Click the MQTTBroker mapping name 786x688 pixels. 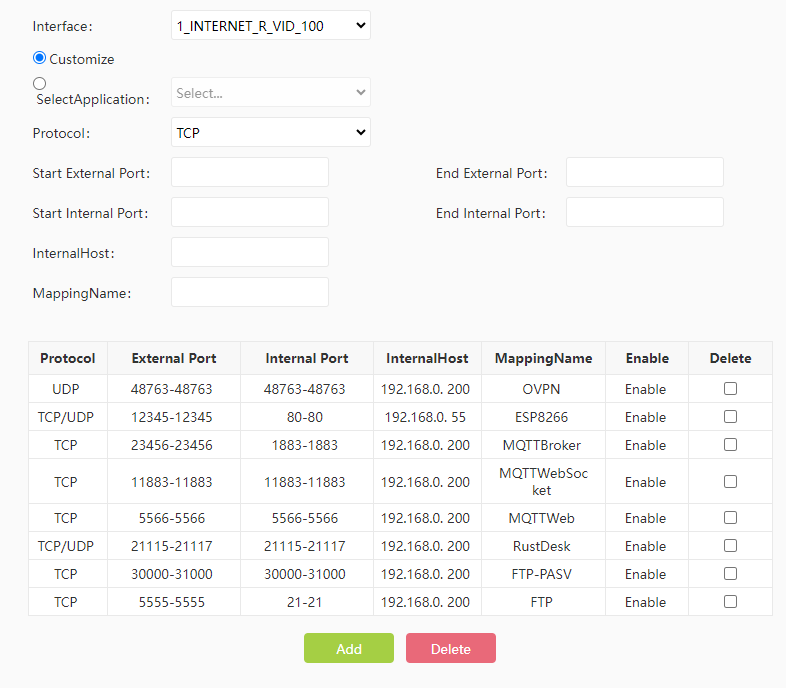point(541,445)
